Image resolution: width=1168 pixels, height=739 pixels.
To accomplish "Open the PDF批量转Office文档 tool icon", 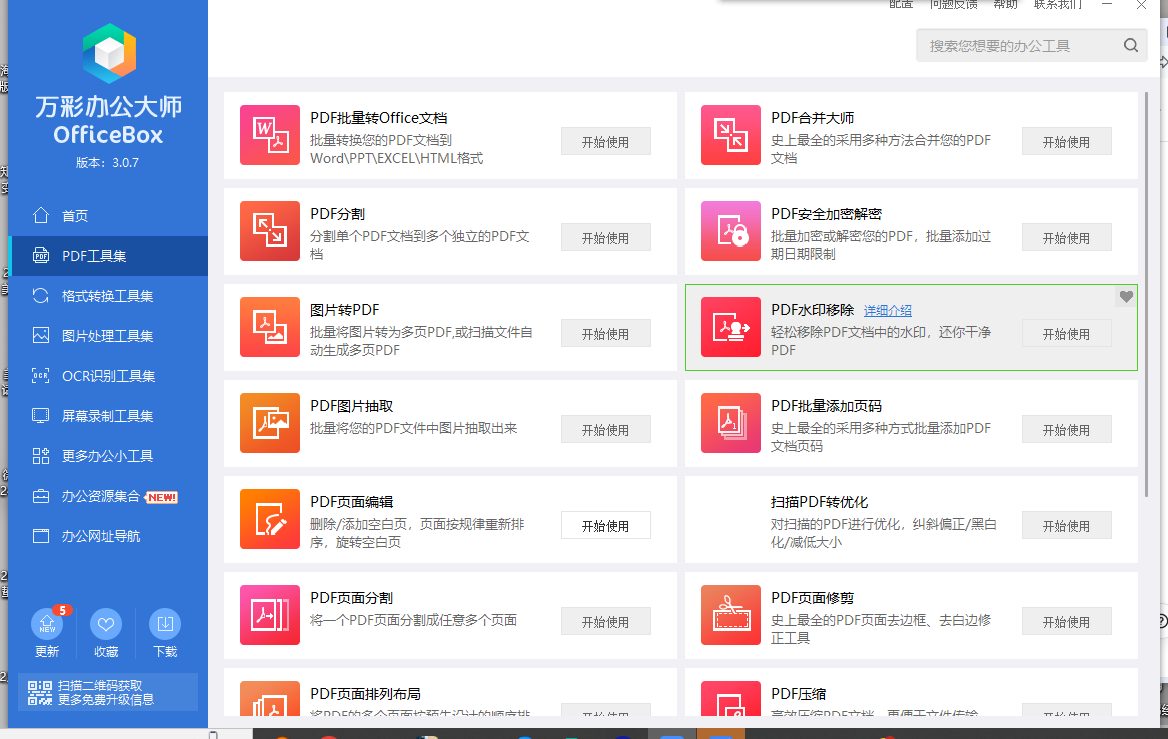I will pos(270,135).
